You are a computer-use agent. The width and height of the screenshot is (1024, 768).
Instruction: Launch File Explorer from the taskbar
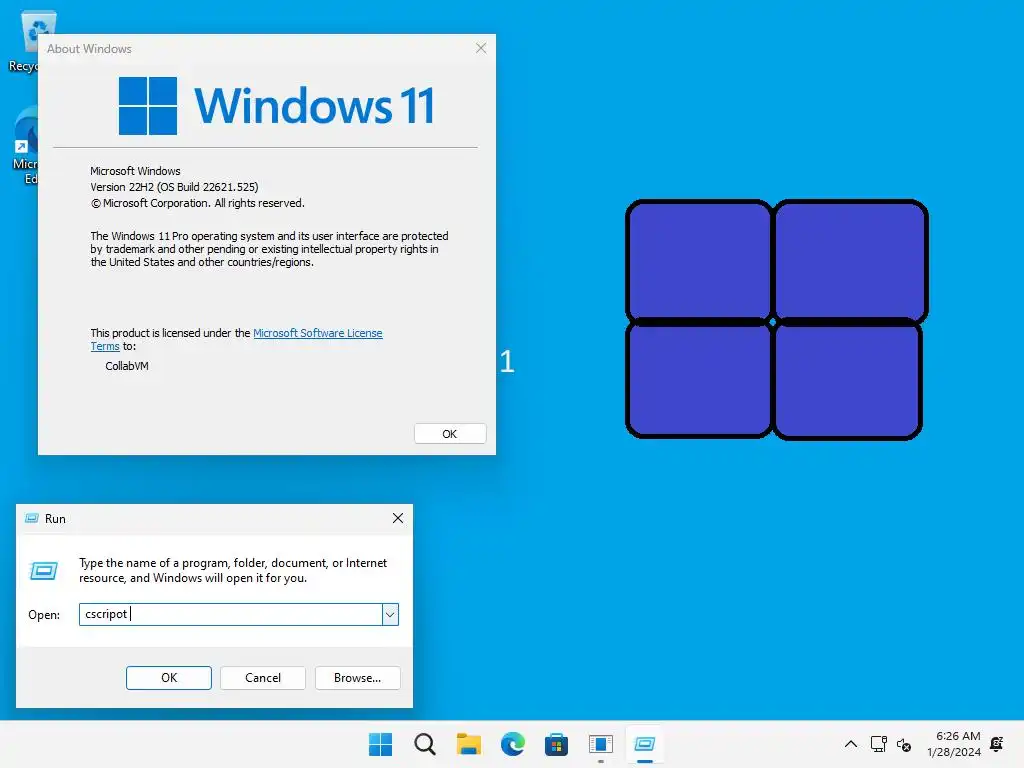(468, 744)
